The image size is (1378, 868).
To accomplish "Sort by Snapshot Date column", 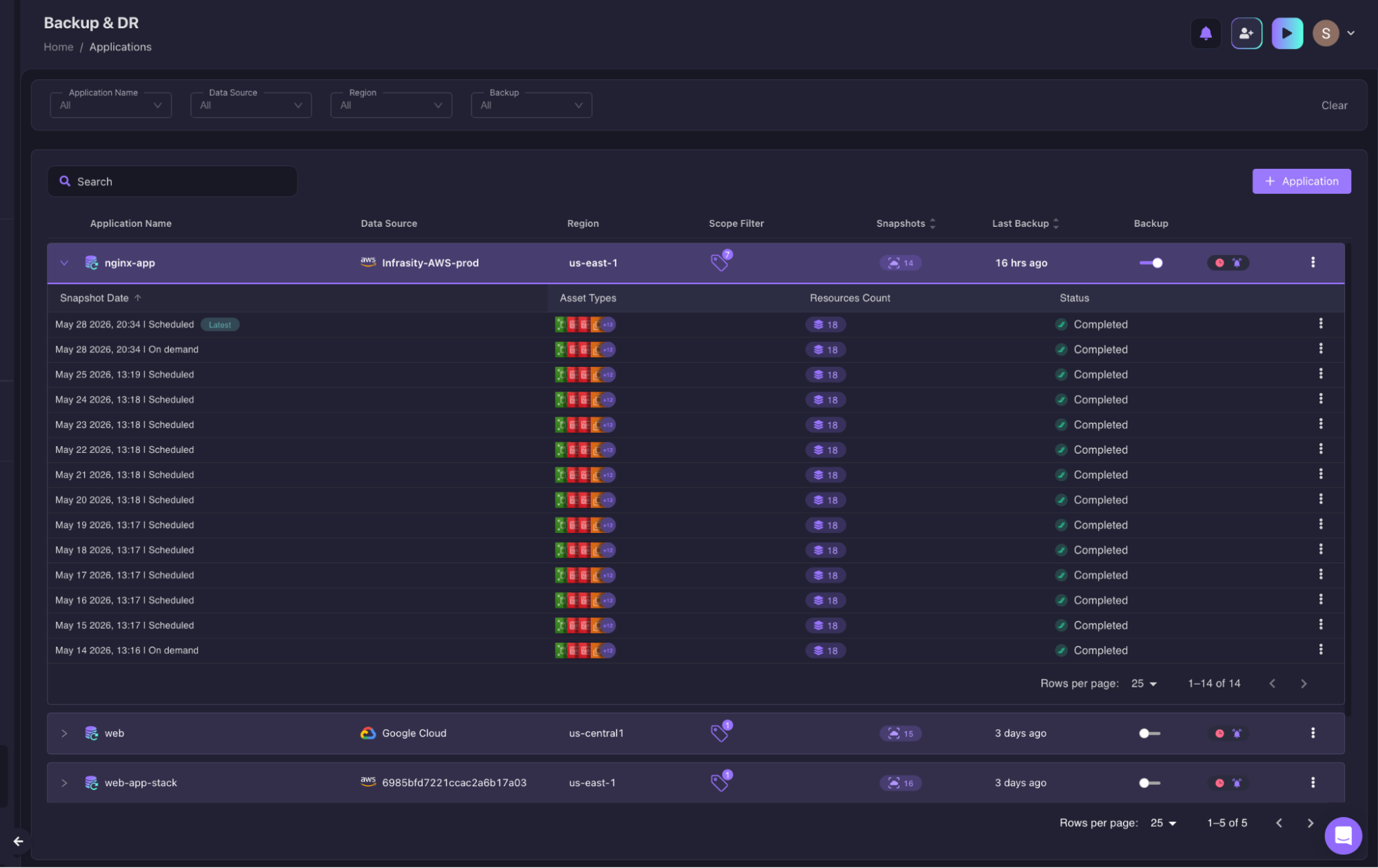I will [x=101, y=298].
